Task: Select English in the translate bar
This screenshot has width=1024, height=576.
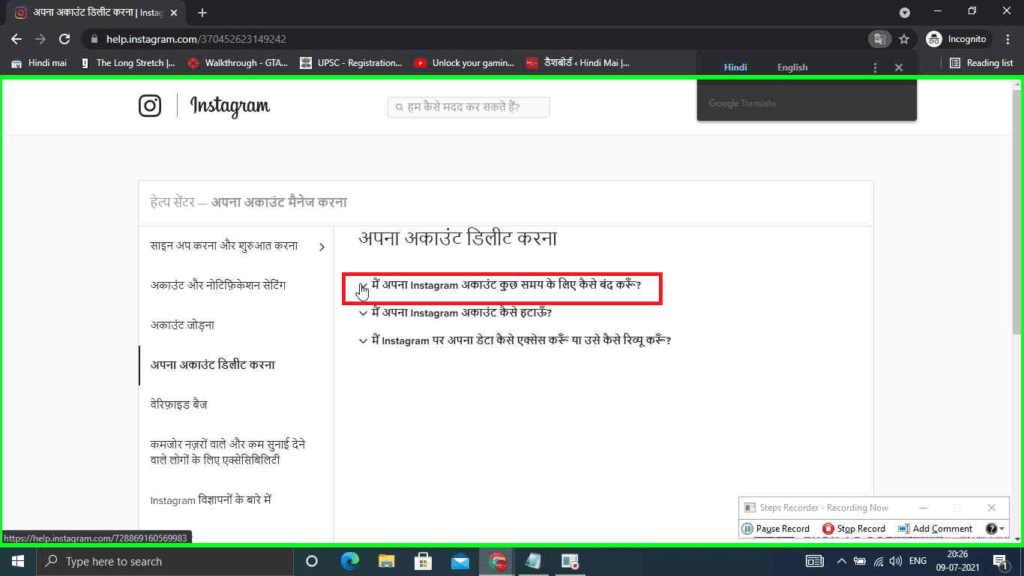Action: pyautogui.click(x=792, y=67)
